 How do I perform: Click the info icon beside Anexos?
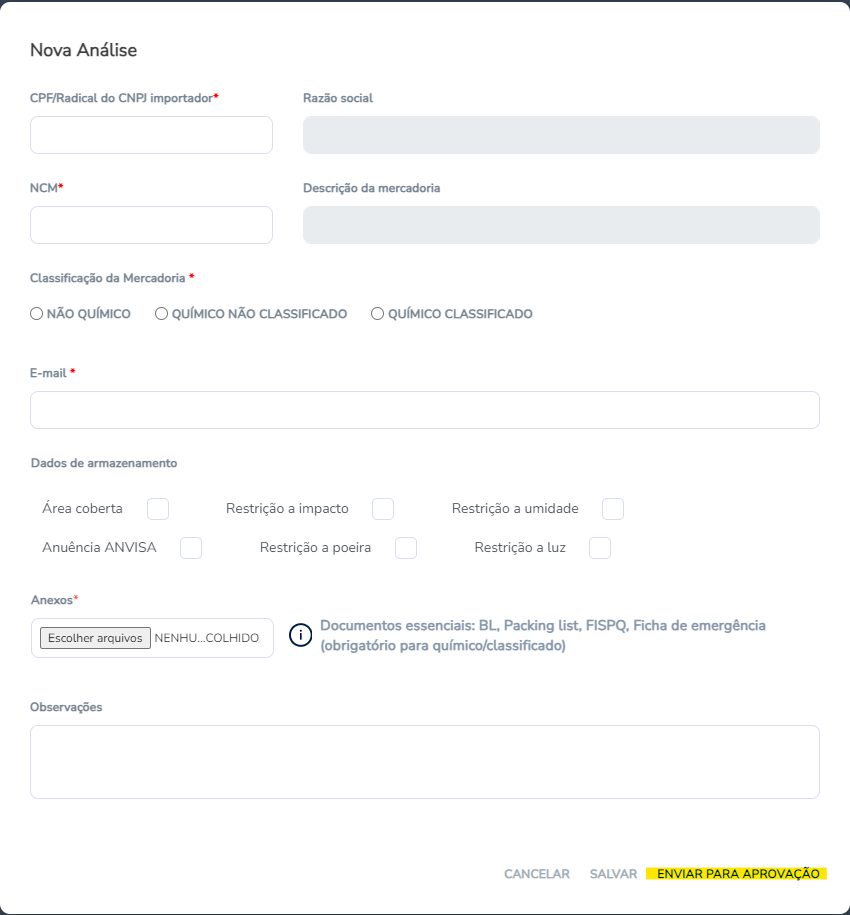(x=300, y=635)
